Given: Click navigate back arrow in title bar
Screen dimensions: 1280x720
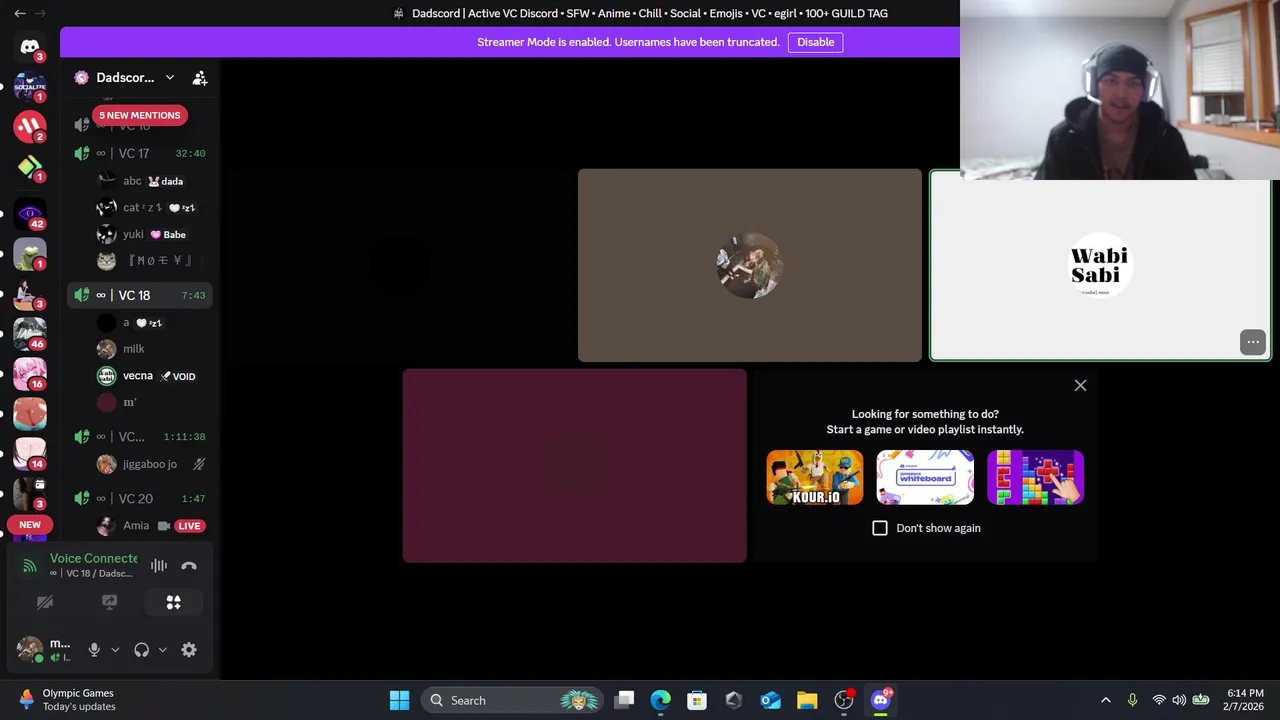Looking at the screenshot, I should [x=20, y=13].
